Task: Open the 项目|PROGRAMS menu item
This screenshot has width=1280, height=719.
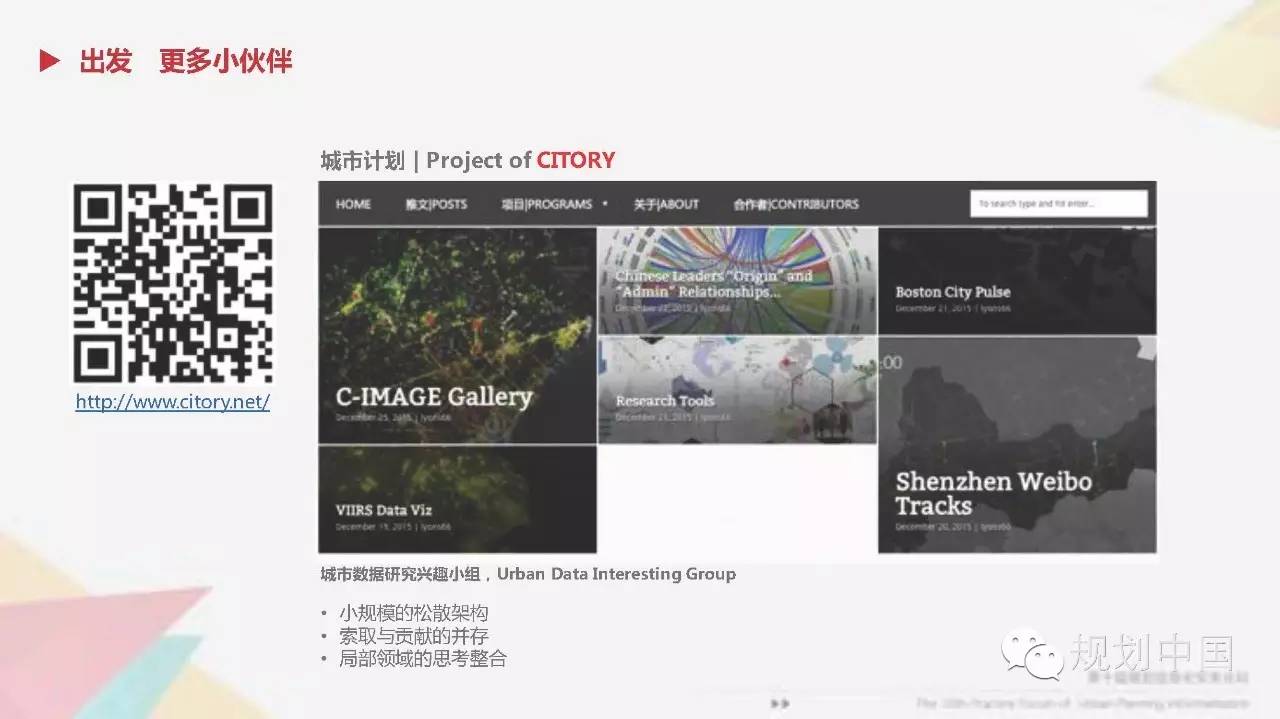Action: click(x=547, y=204)
